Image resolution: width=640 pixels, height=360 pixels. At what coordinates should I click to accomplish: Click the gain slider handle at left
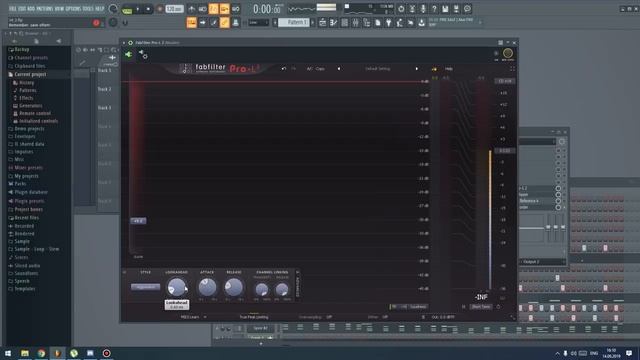click(x=138, y=221)
